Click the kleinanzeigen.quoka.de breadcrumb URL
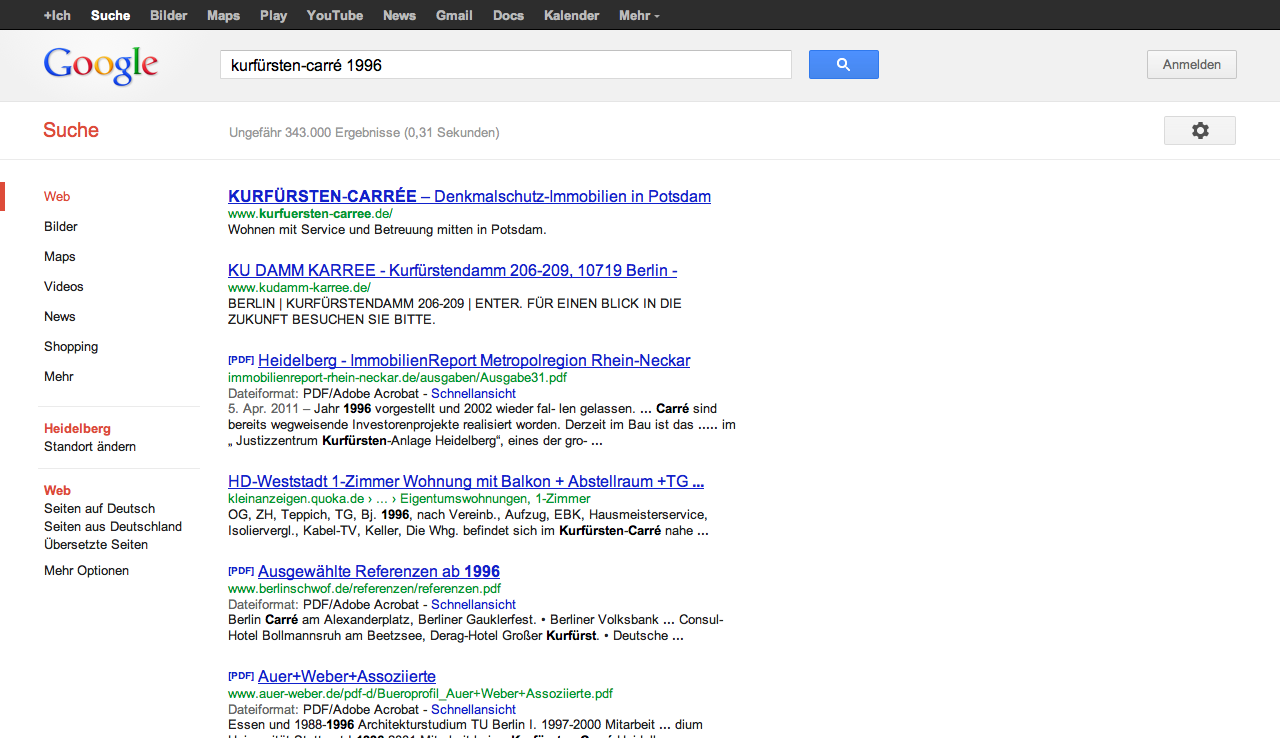Viewport: 1280px width, 738px height. (409, 499)
